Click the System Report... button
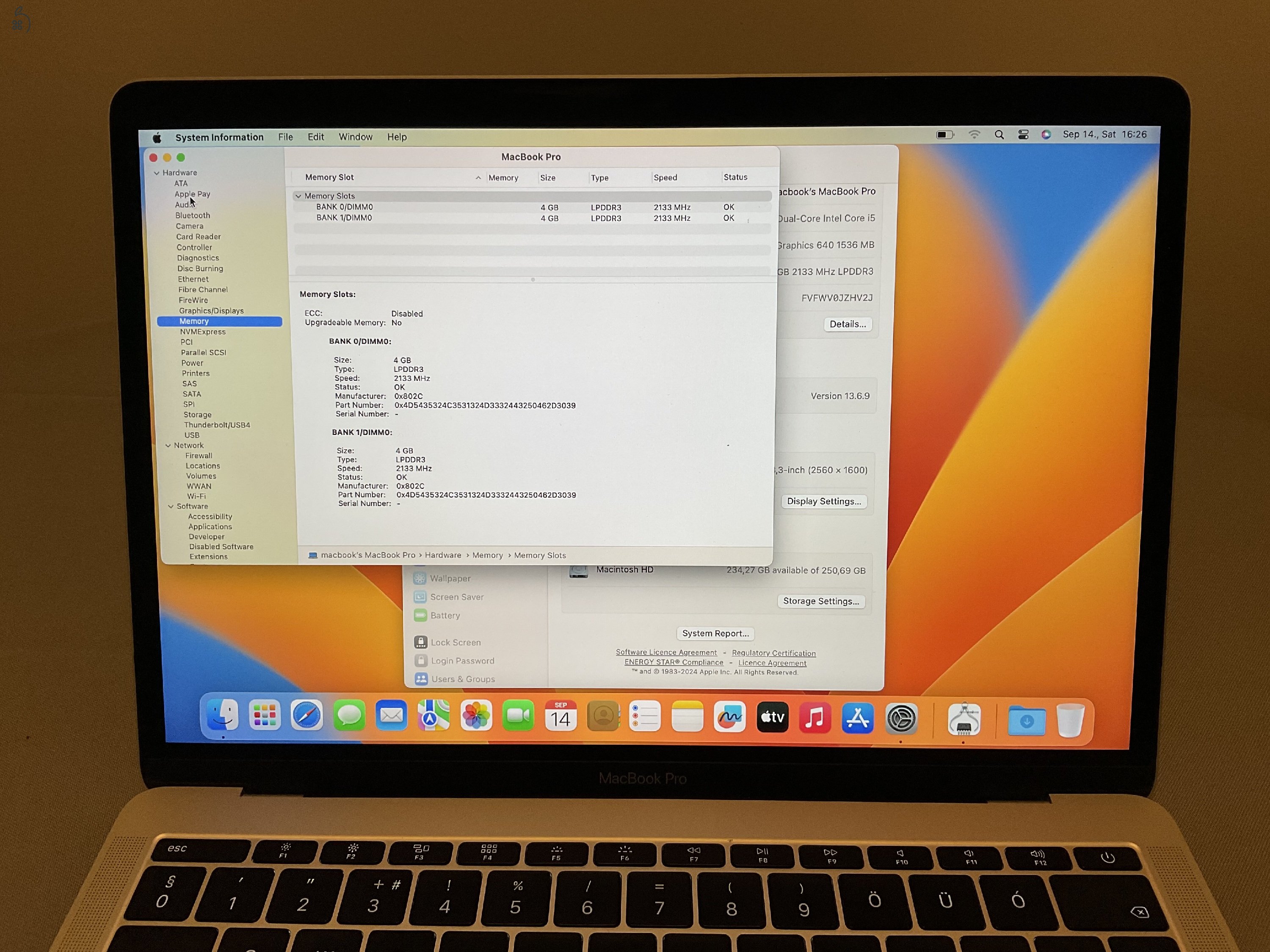Image resolution: width=1270 pixels, height=952 pixels. tap(715, 633)
